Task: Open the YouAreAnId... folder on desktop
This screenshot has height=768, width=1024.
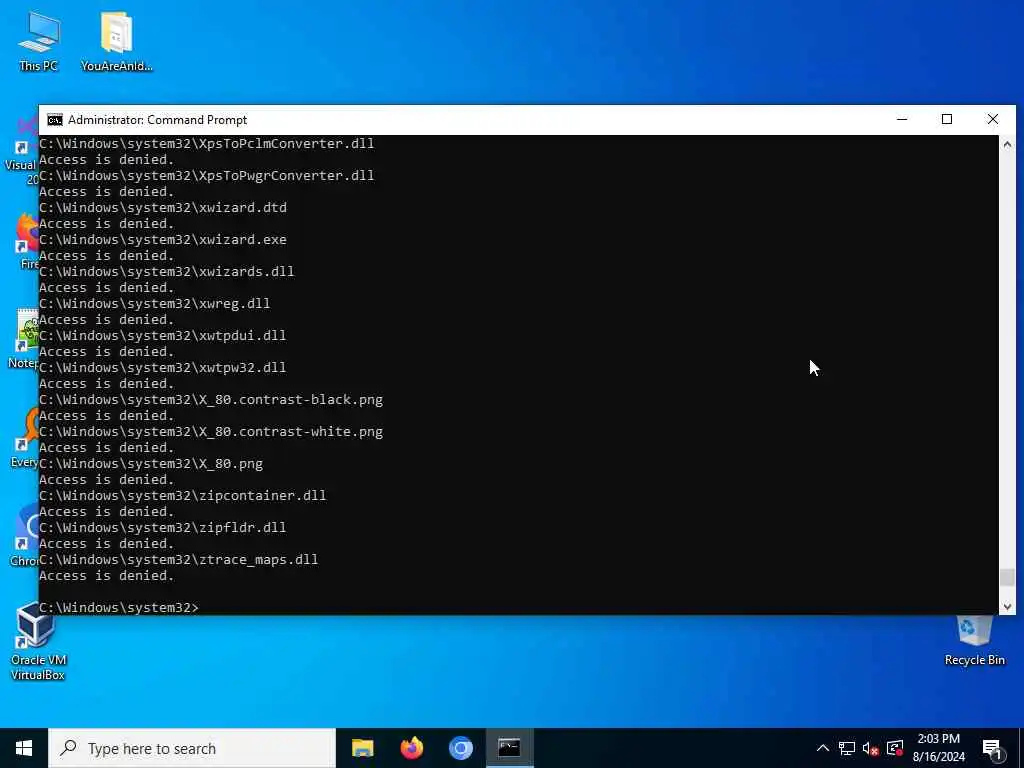Action: (x=116, y=40)
